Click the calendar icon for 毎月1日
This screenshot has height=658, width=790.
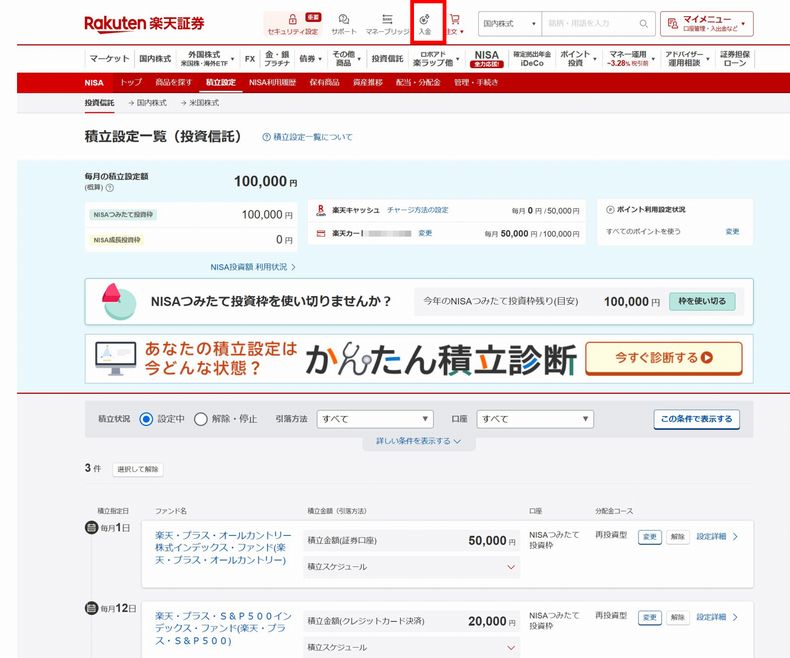click(x=91, y=528)
